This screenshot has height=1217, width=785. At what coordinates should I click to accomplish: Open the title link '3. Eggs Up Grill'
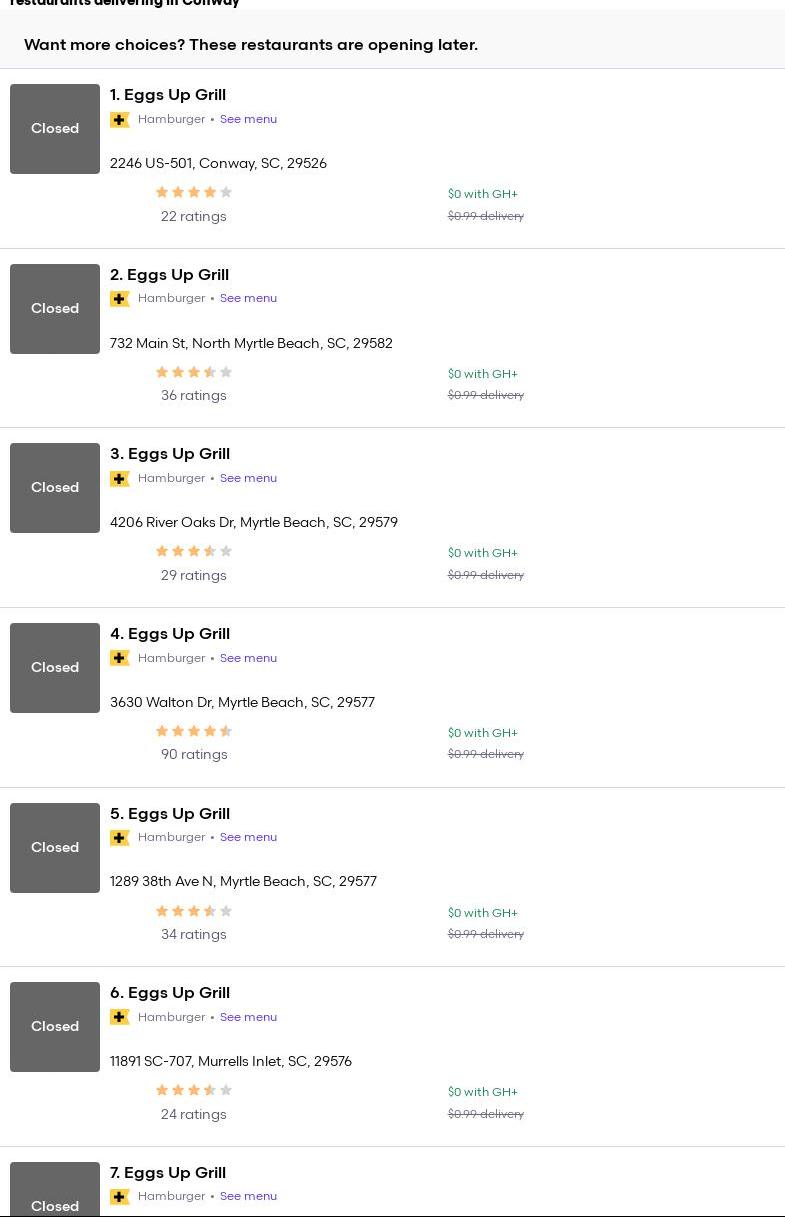click(170, 454)
